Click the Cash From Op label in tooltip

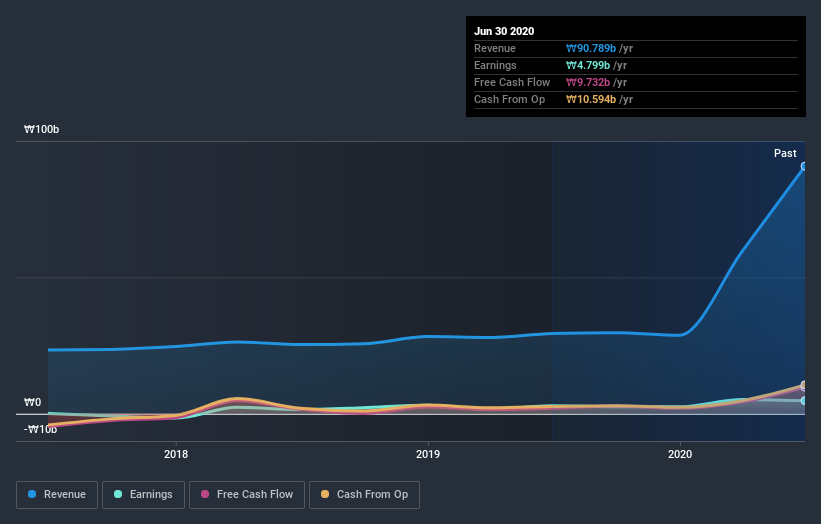[x=509, y=99]
